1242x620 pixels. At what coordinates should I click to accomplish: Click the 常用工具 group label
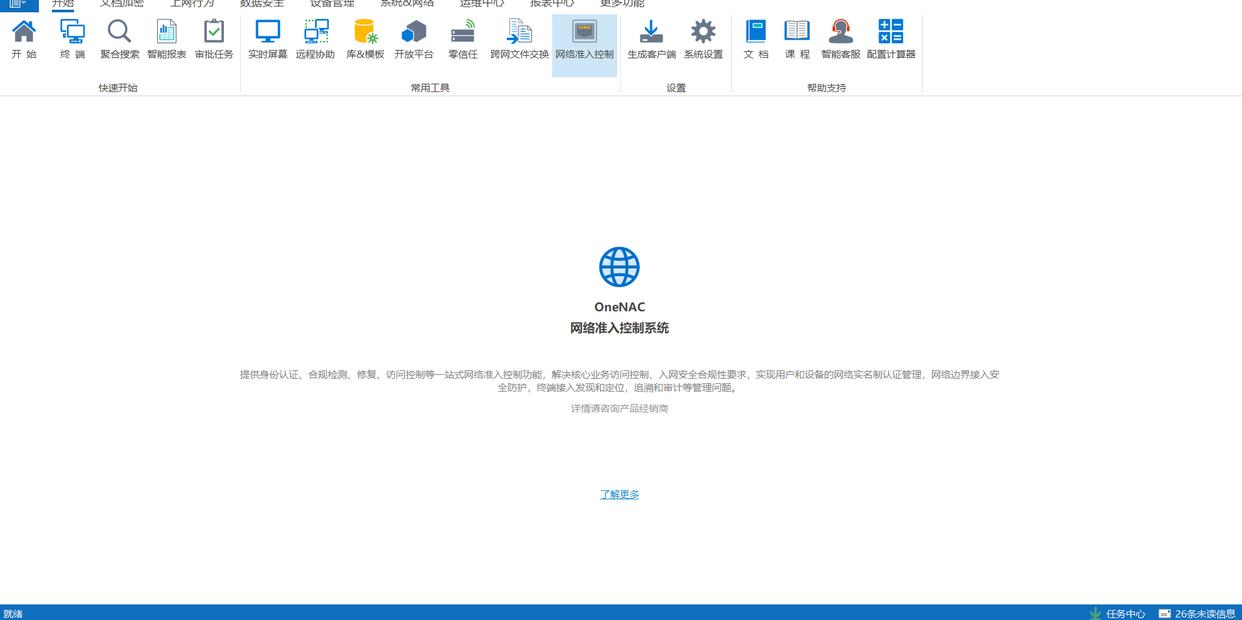point(430,88)
